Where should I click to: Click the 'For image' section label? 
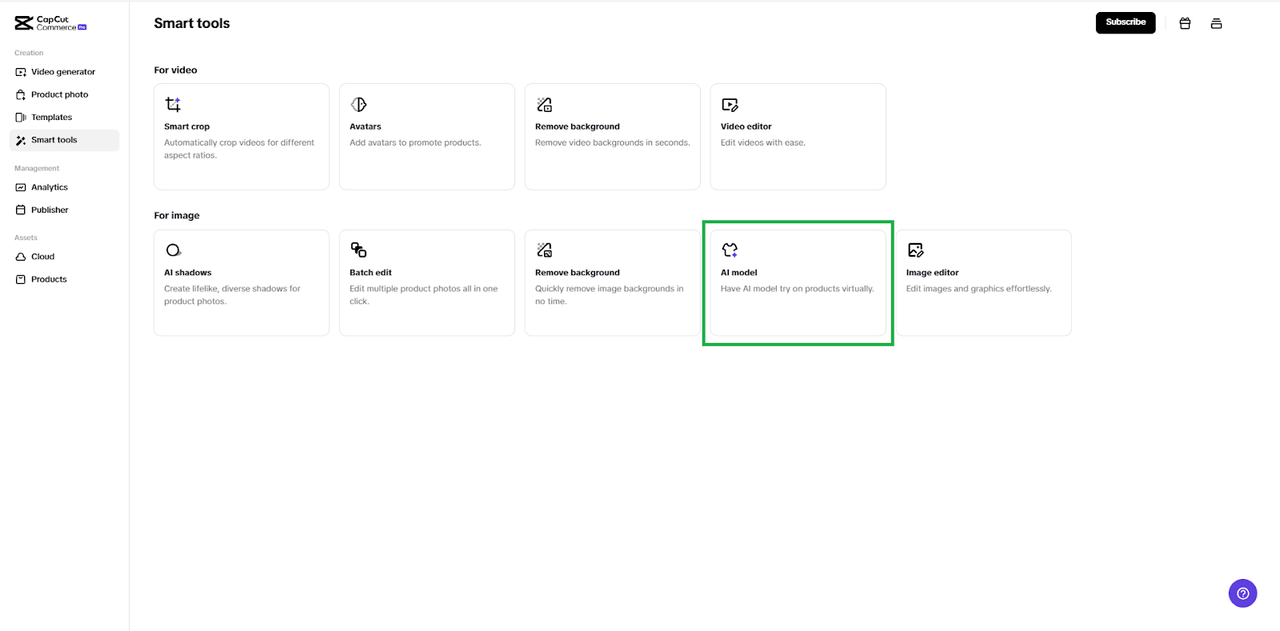click(x=177, y=216)
